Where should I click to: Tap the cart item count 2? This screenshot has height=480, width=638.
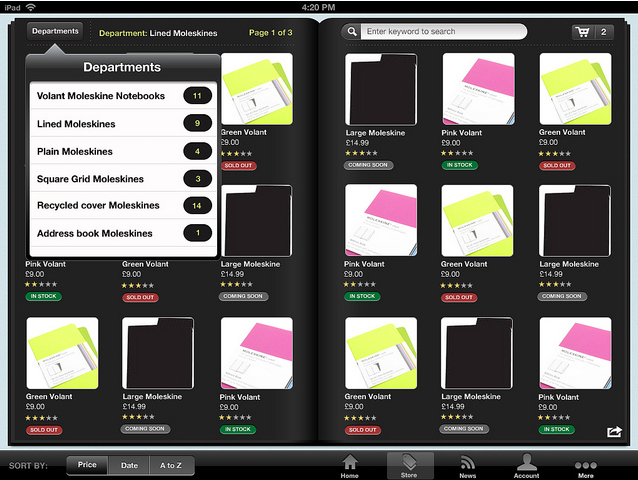click(x=604, y=32)
